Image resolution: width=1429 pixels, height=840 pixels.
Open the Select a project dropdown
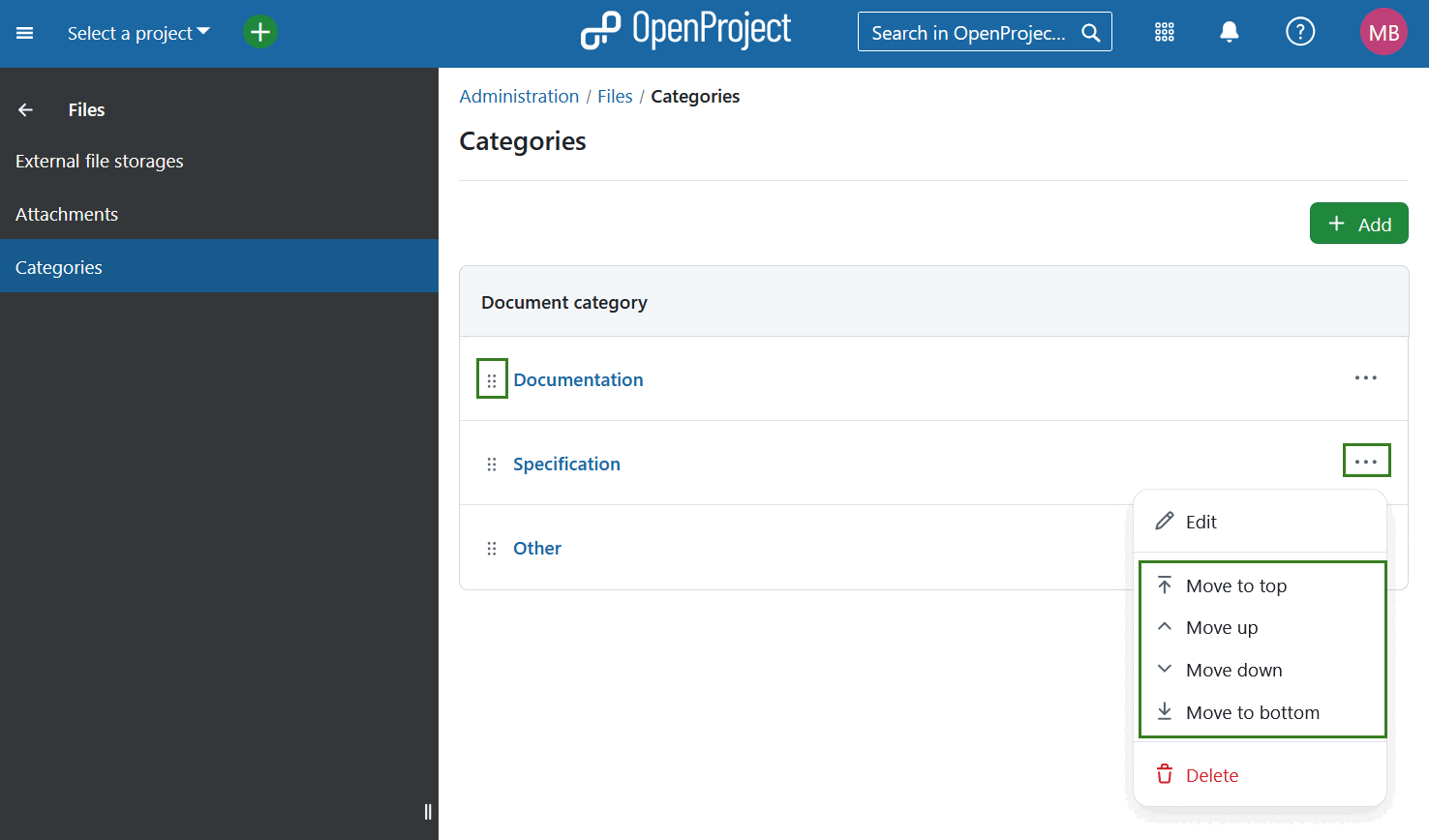(x=137, y=32)
